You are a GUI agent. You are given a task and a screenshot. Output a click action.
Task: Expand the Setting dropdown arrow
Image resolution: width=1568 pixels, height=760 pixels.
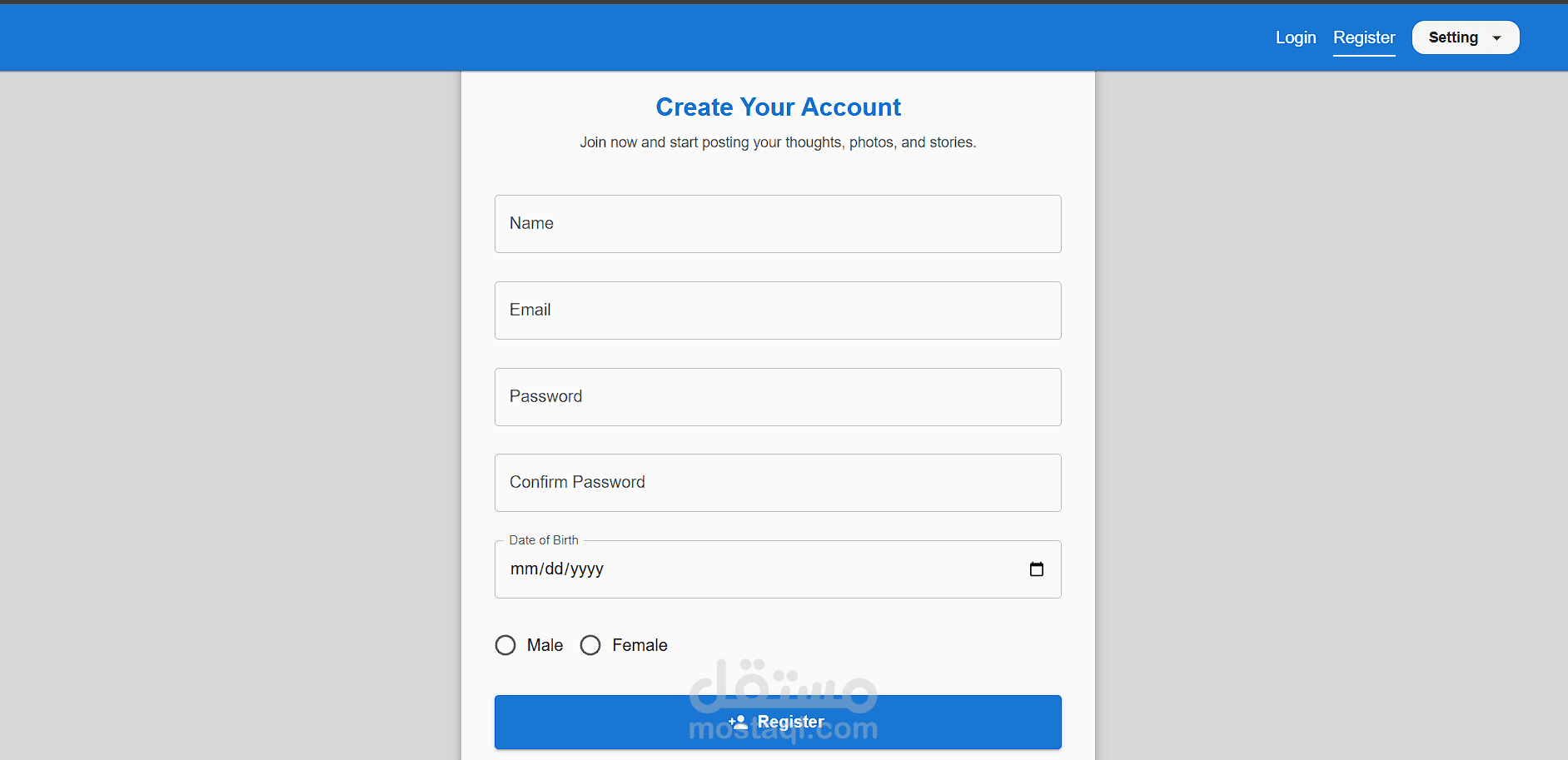(1496, 38)
